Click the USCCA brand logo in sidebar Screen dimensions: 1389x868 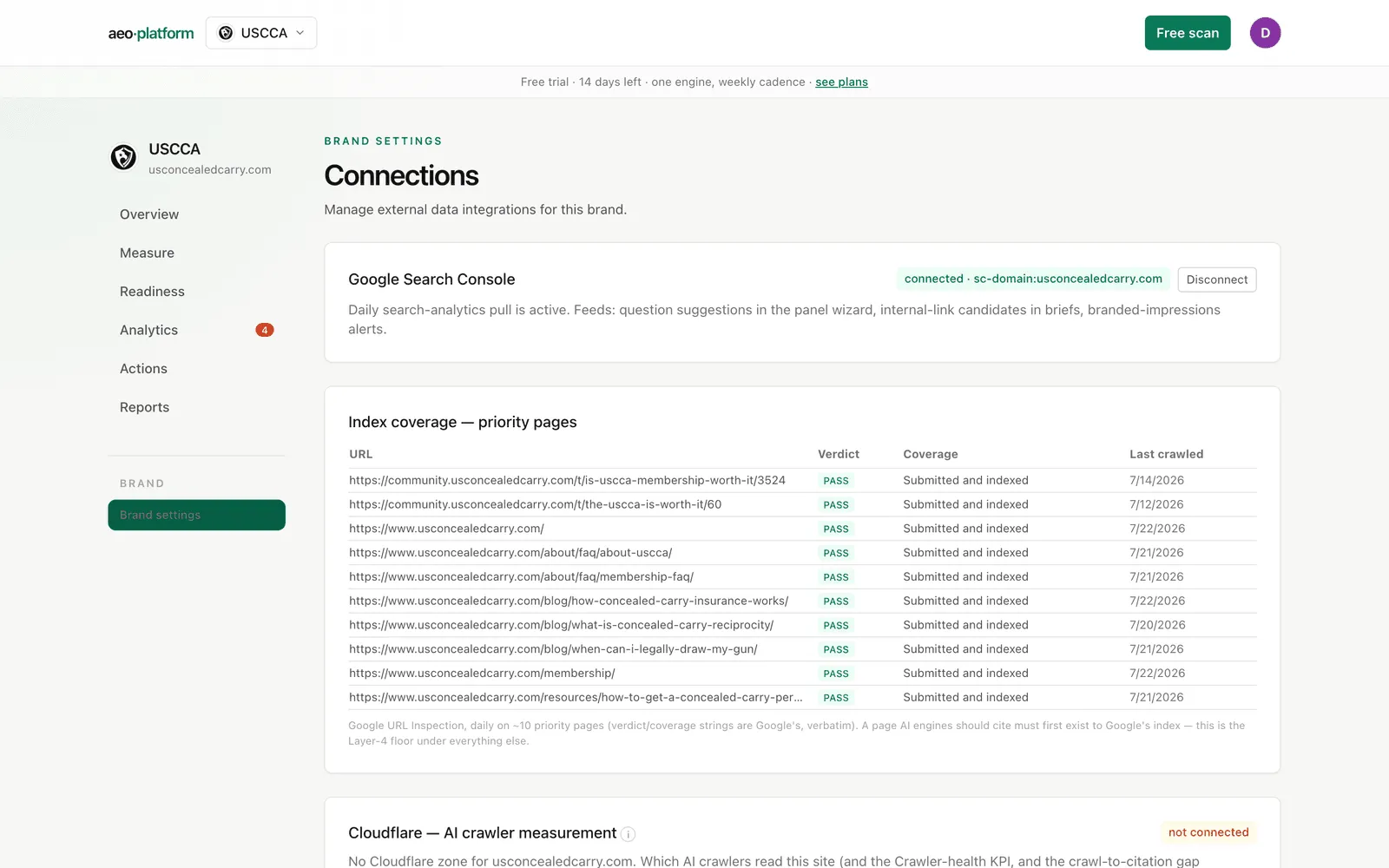[123, 157]
